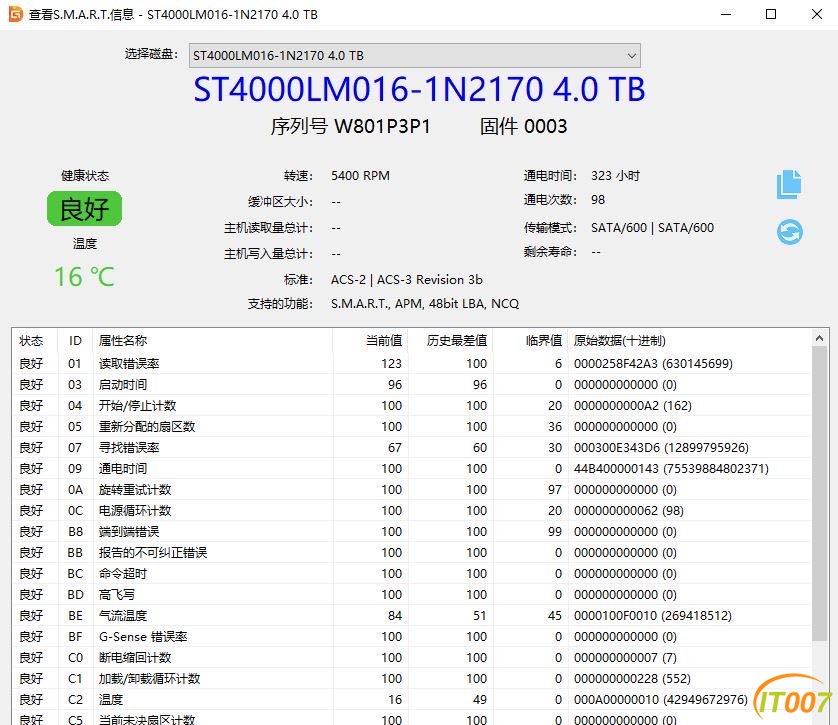Click the attribute table vertical scrollbar thumb
838x725 pixels.
tap(819, 493)
